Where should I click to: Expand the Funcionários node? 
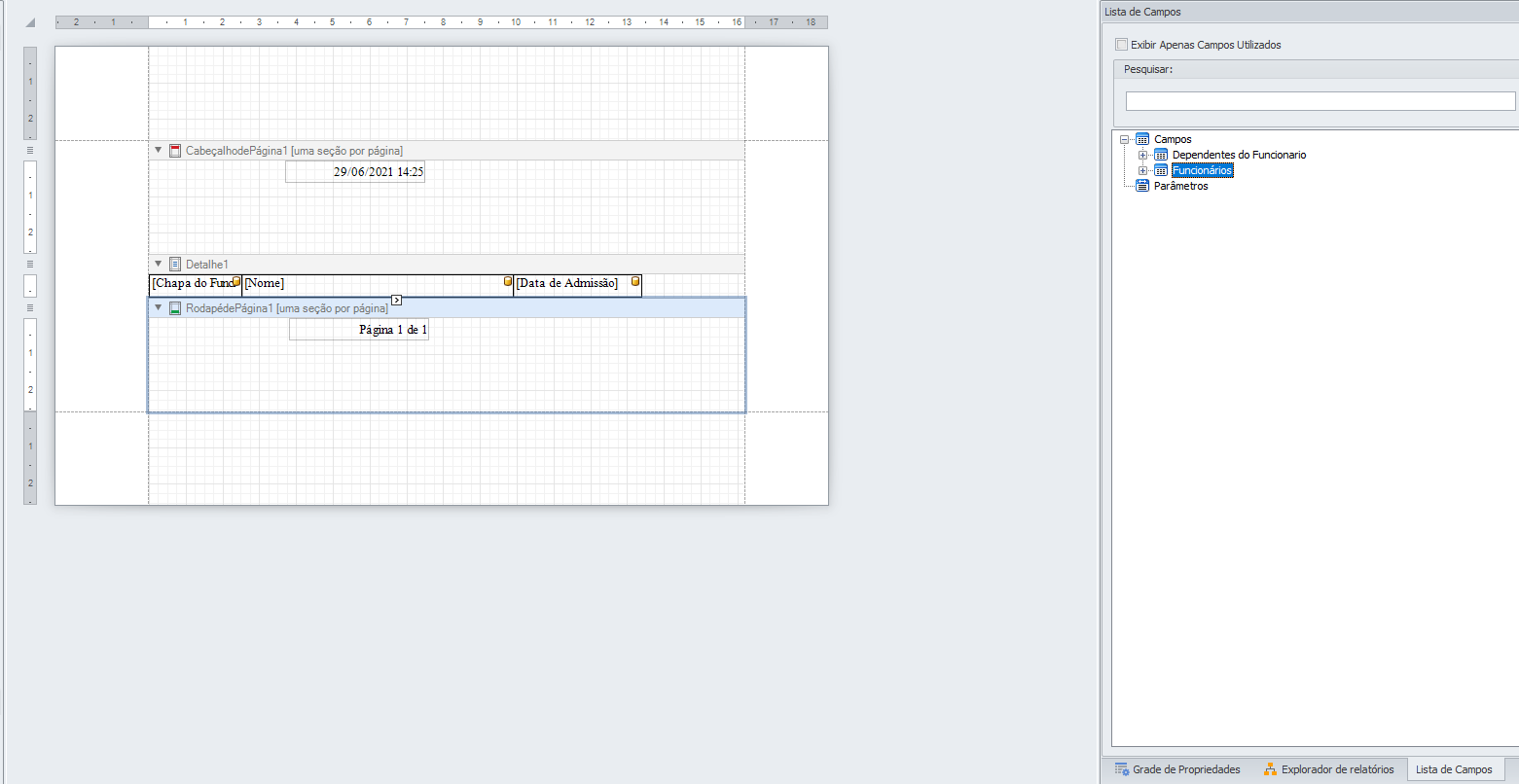[1143, 170]
